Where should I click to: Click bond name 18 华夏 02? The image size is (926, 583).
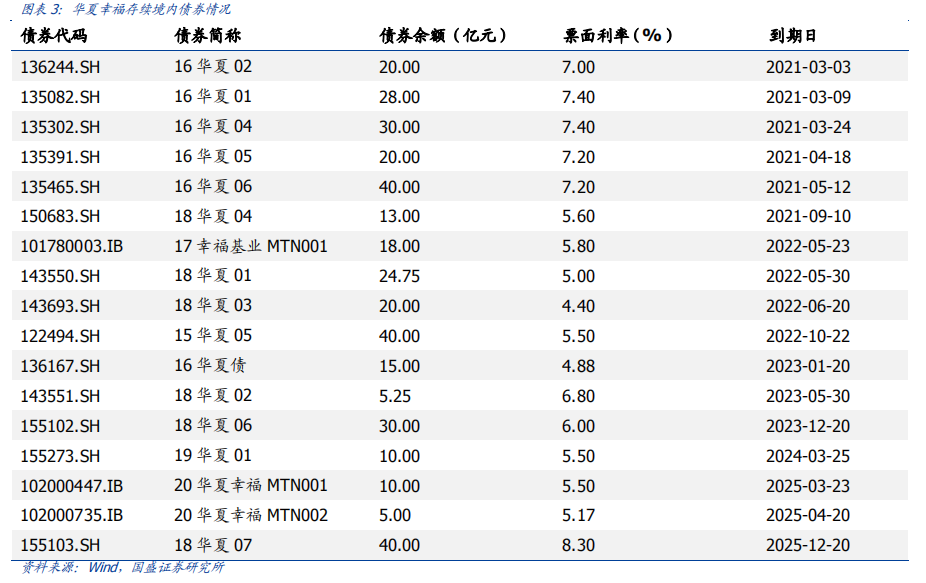tap(213, 396)
